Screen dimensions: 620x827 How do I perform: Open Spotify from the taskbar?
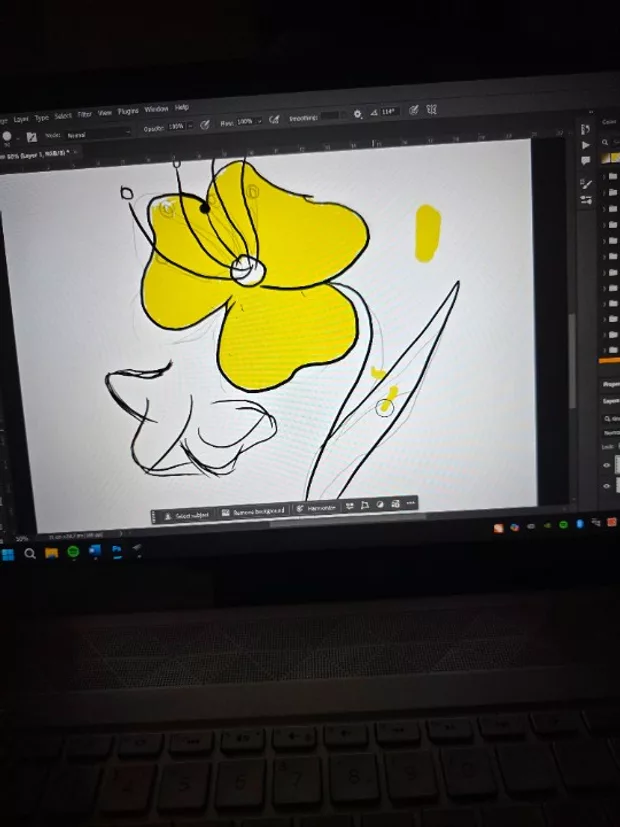[x=74, y=552]
